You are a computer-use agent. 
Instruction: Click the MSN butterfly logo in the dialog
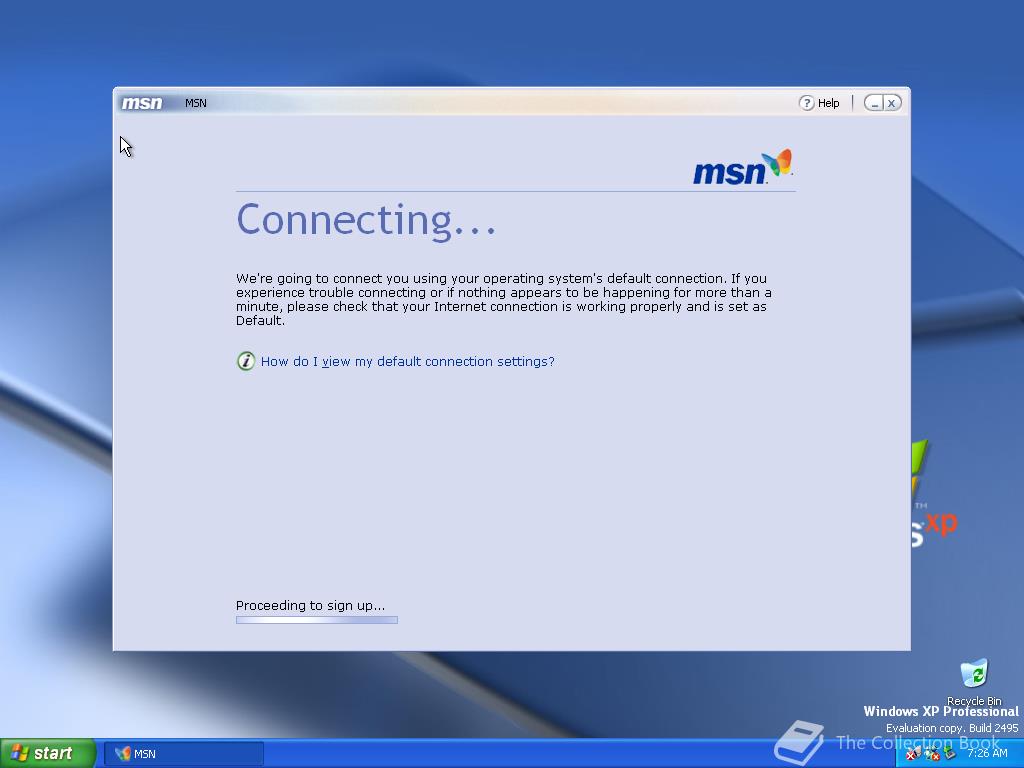[x=743, y=167]
